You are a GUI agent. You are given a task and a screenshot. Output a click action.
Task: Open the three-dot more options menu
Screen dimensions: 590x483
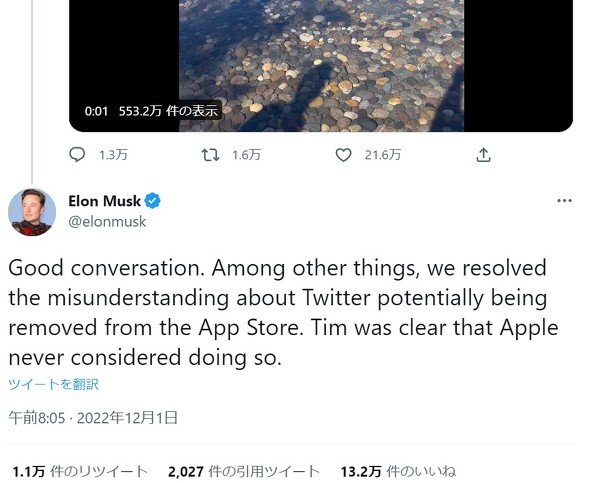tap(564, 200)
